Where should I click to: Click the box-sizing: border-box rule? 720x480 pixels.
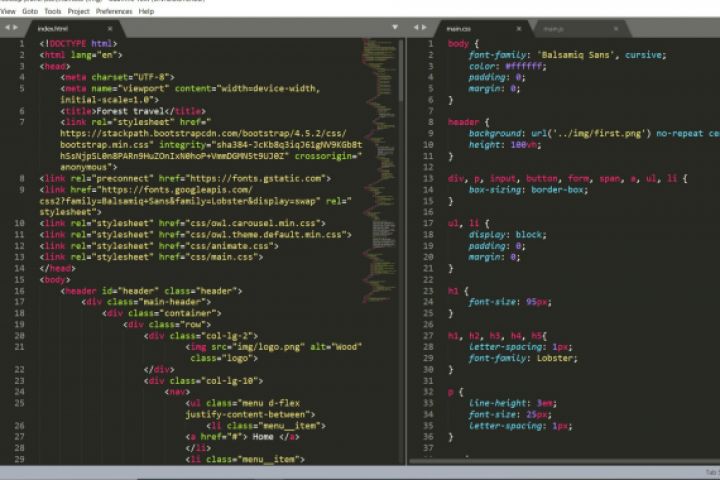pos(528,190)
